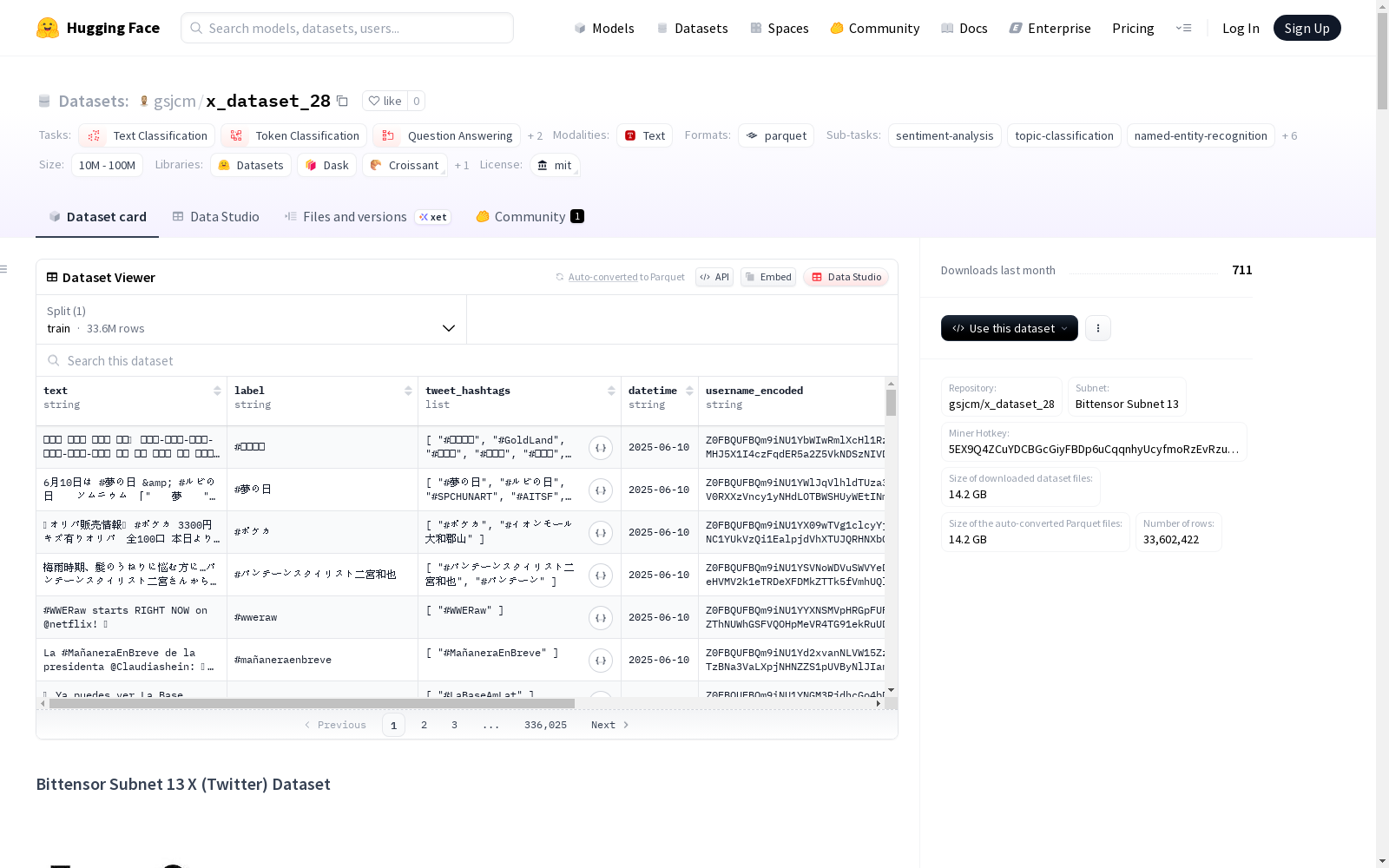1389x868 pixels.
Task: Open Docs in the top navigation
Action: click(964, 28)
